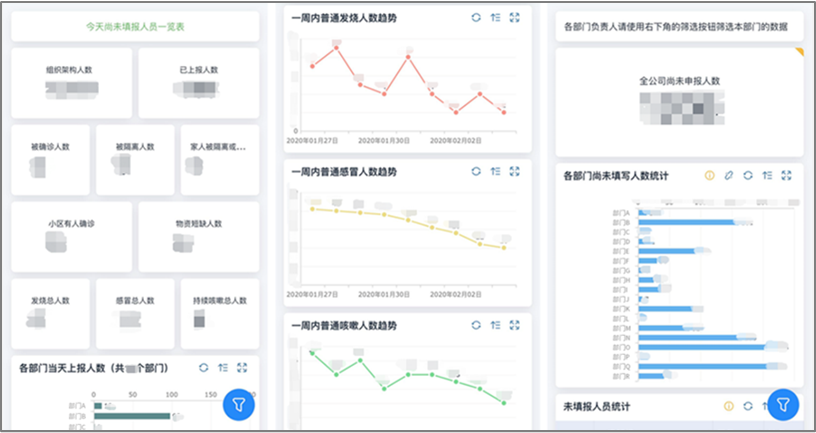Show info for 未填报人员统计 panel
Screen dimensions: 816x433
pos(729,407)
